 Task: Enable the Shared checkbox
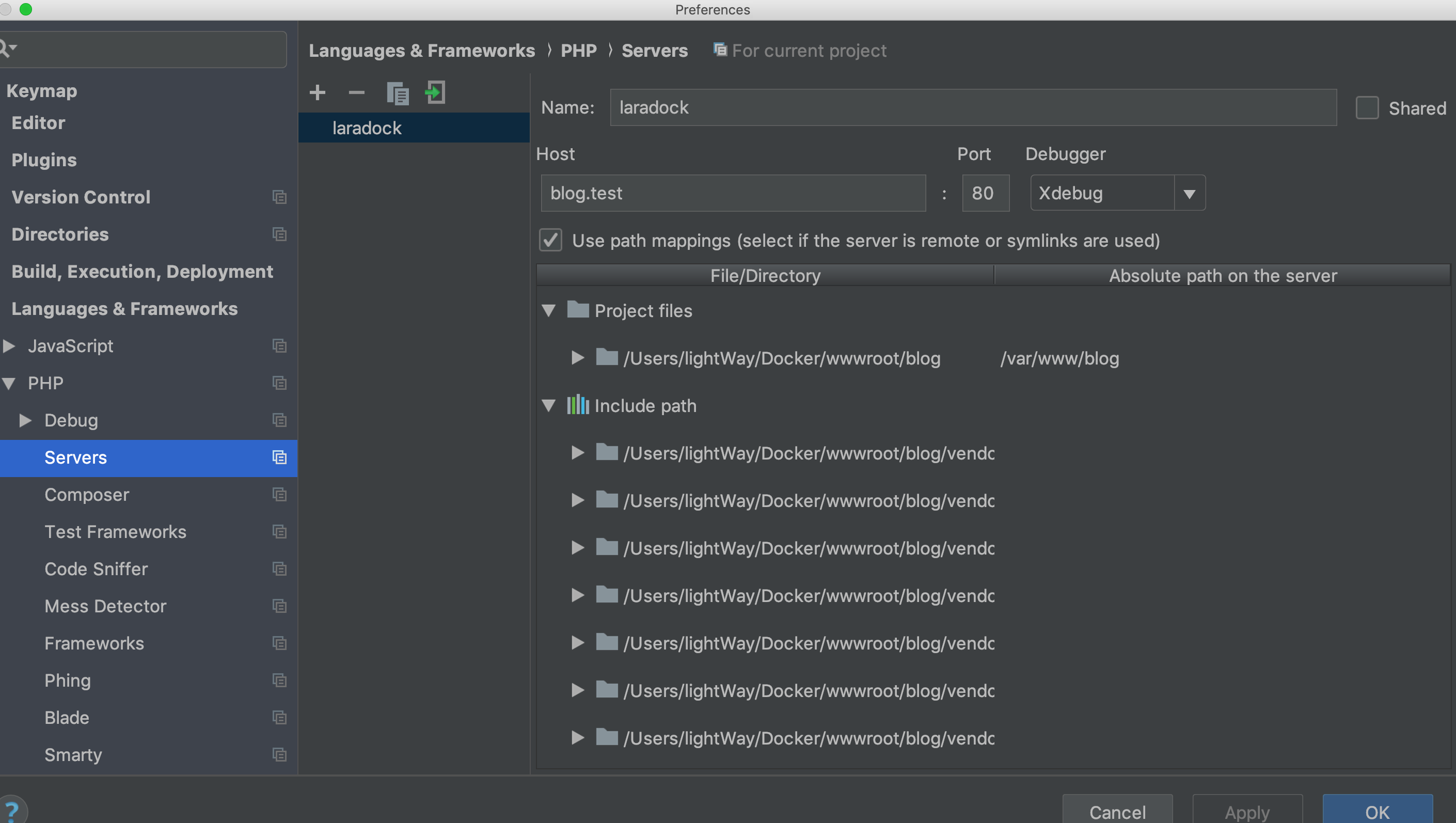point(1367,108)
